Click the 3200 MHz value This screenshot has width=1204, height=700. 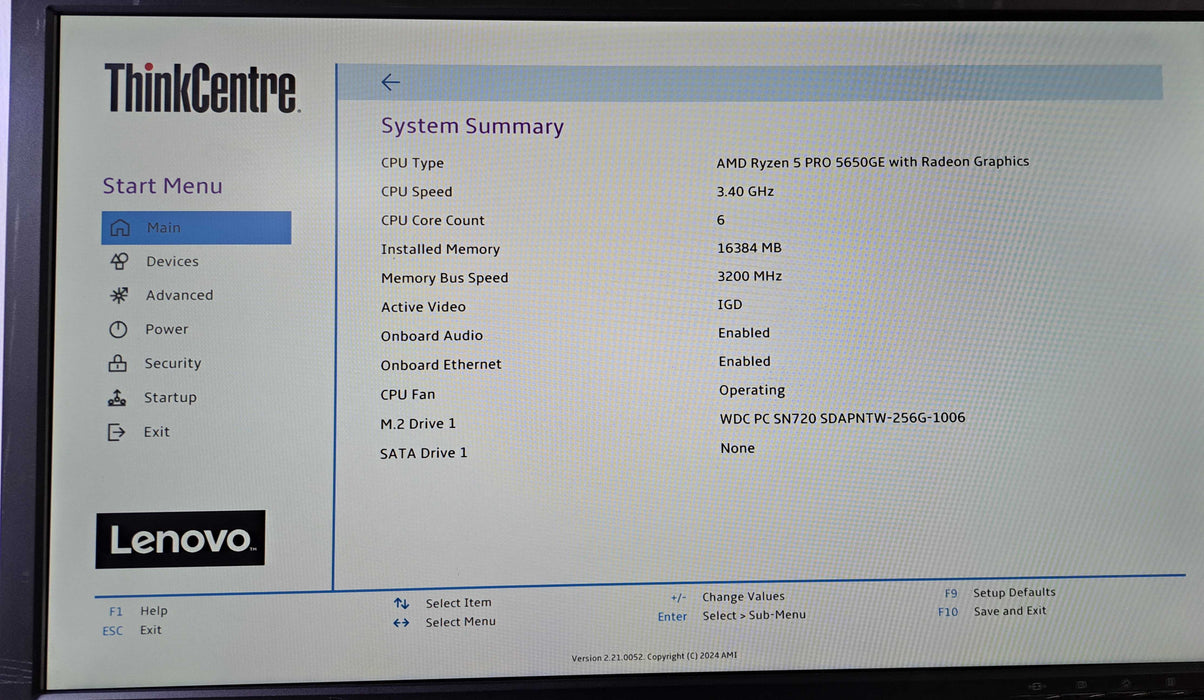click(749, 276)
